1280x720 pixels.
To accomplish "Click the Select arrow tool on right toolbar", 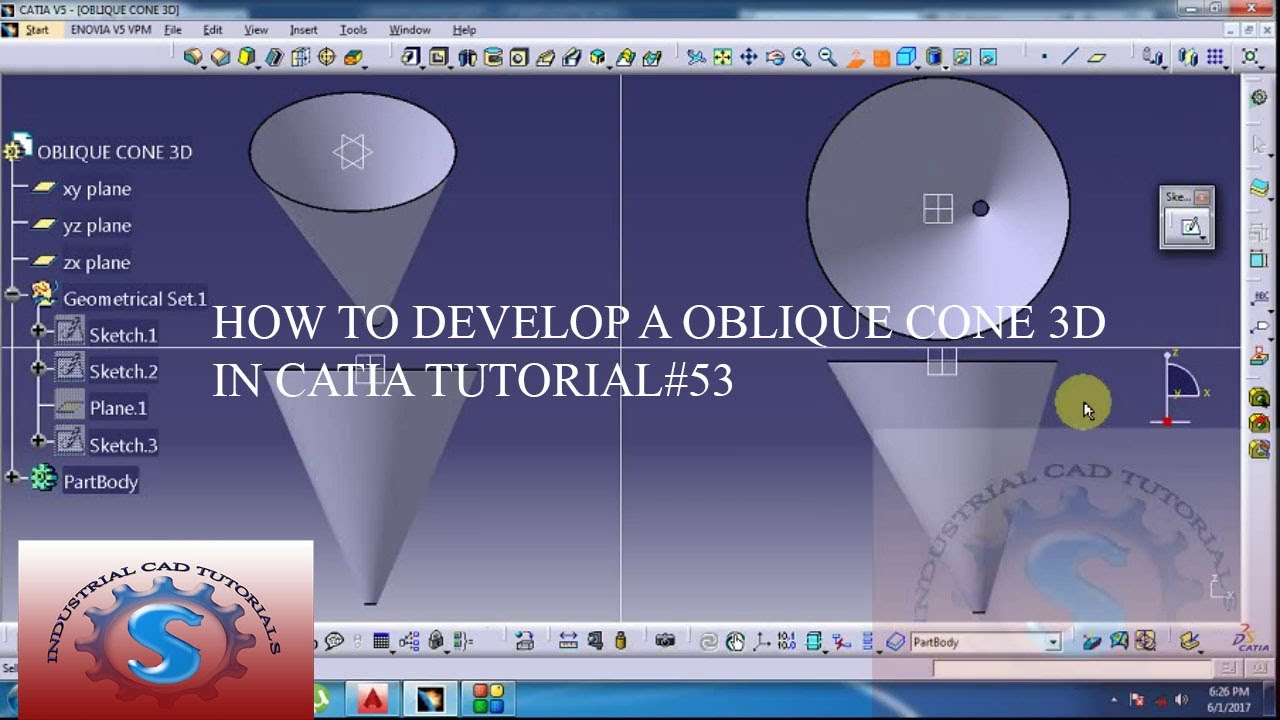I will [1259, 145].
